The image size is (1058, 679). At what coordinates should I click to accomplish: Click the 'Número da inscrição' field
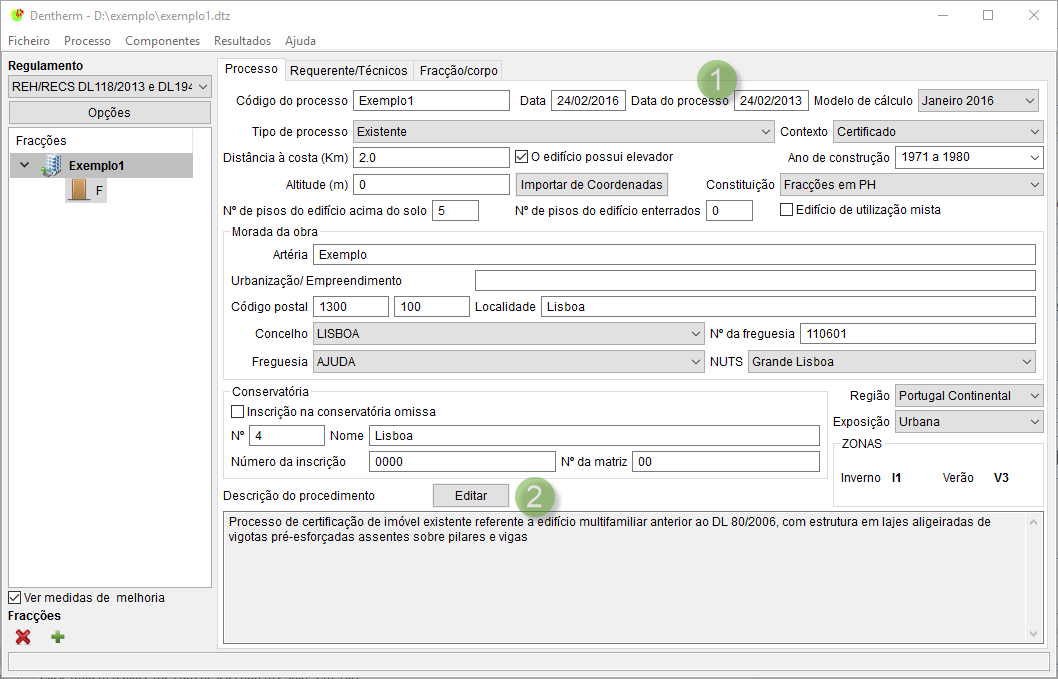[462, 462]
